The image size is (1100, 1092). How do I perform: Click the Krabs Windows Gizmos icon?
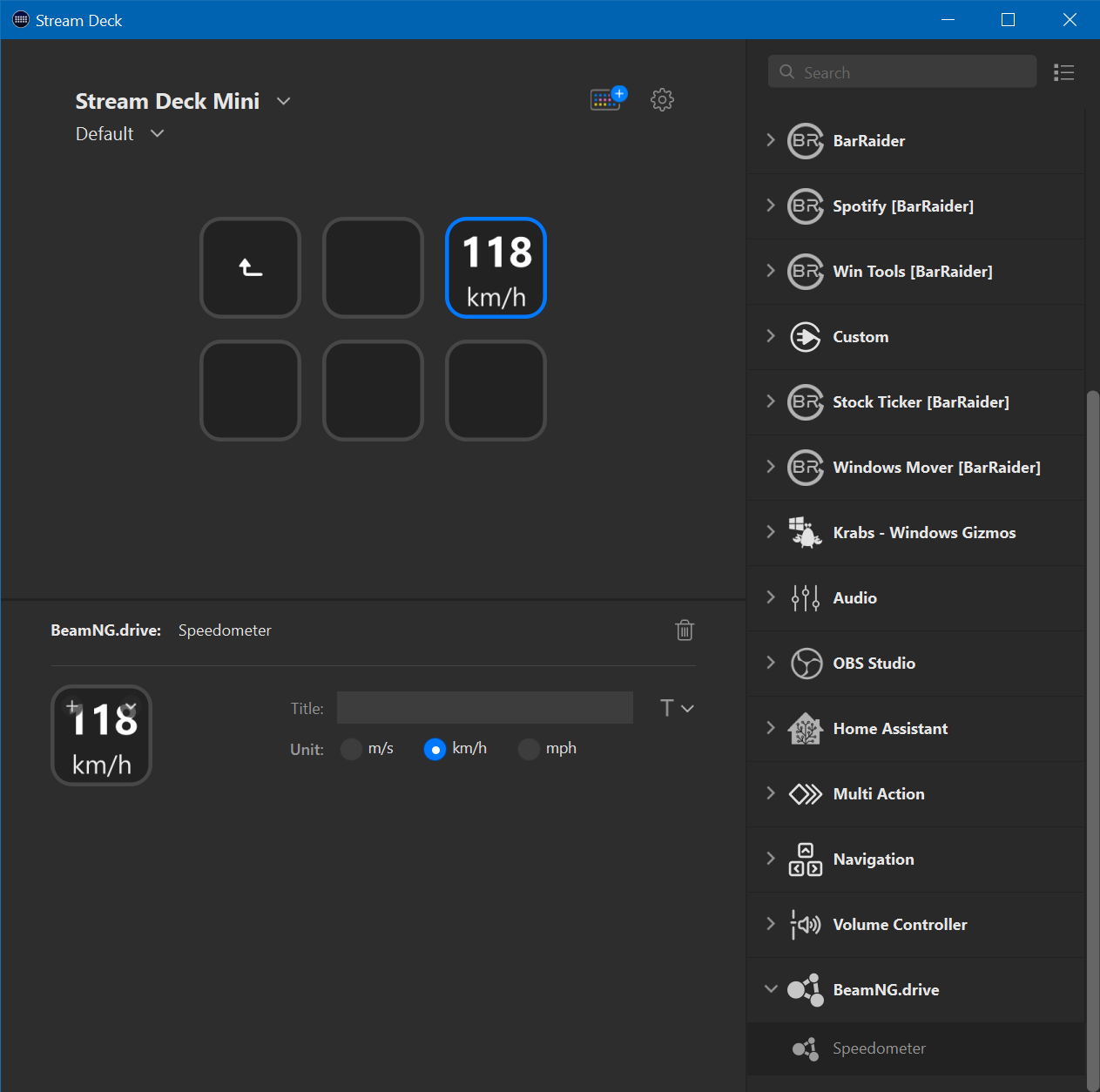[806, 533]
